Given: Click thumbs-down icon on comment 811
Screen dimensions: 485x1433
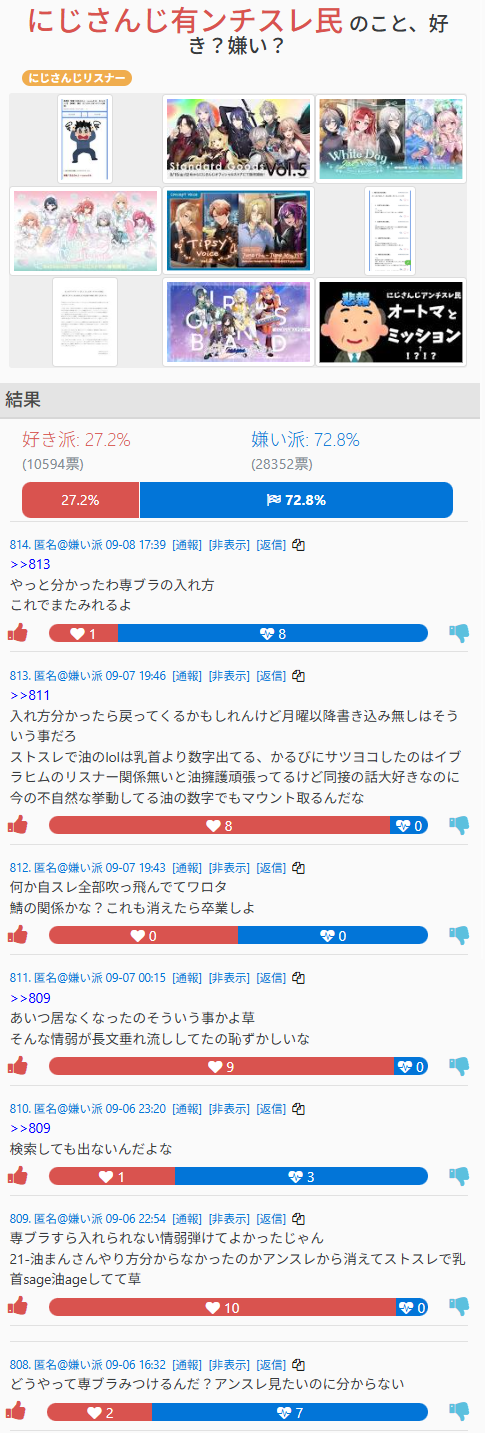Looking at the screenshot, I should click(459, 1066).
